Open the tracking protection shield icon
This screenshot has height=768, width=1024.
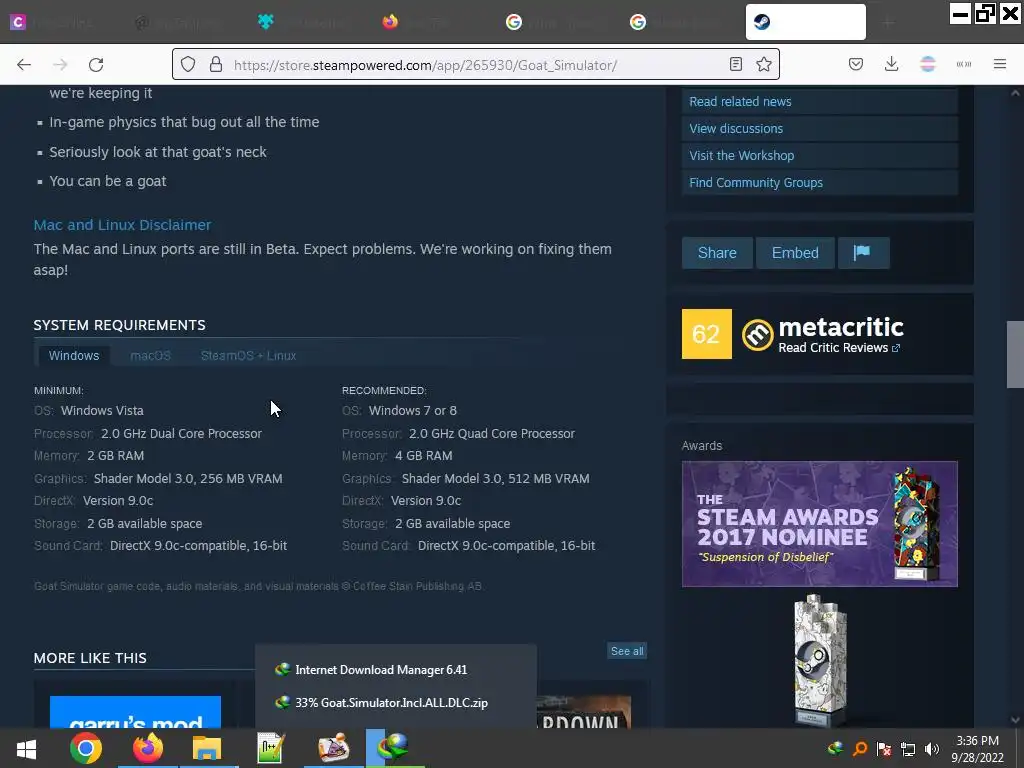[x=188, y=65]
